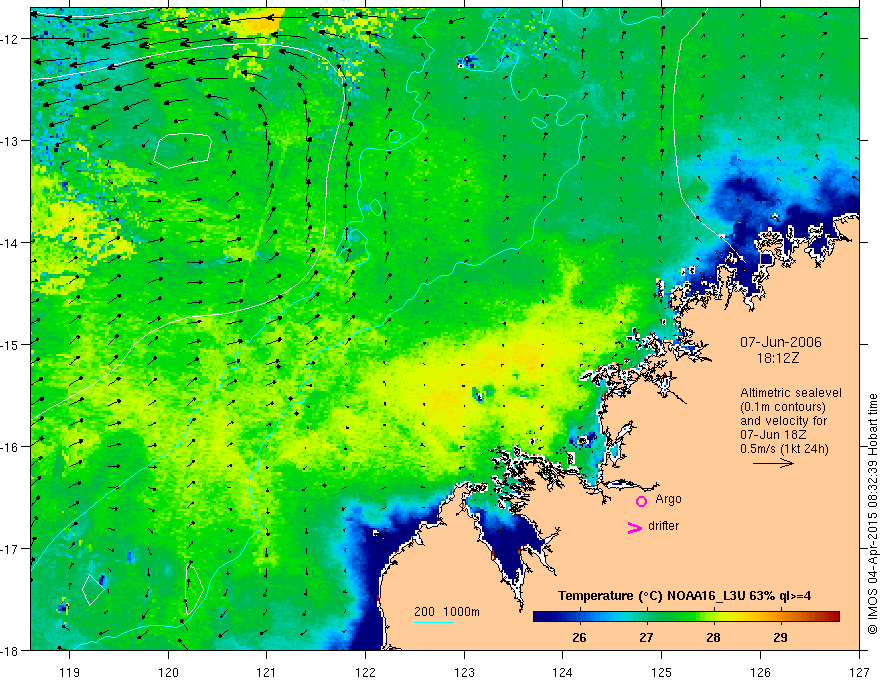Click the longitude label 119
Screen dimensions: 880x680
click(70, 672)
